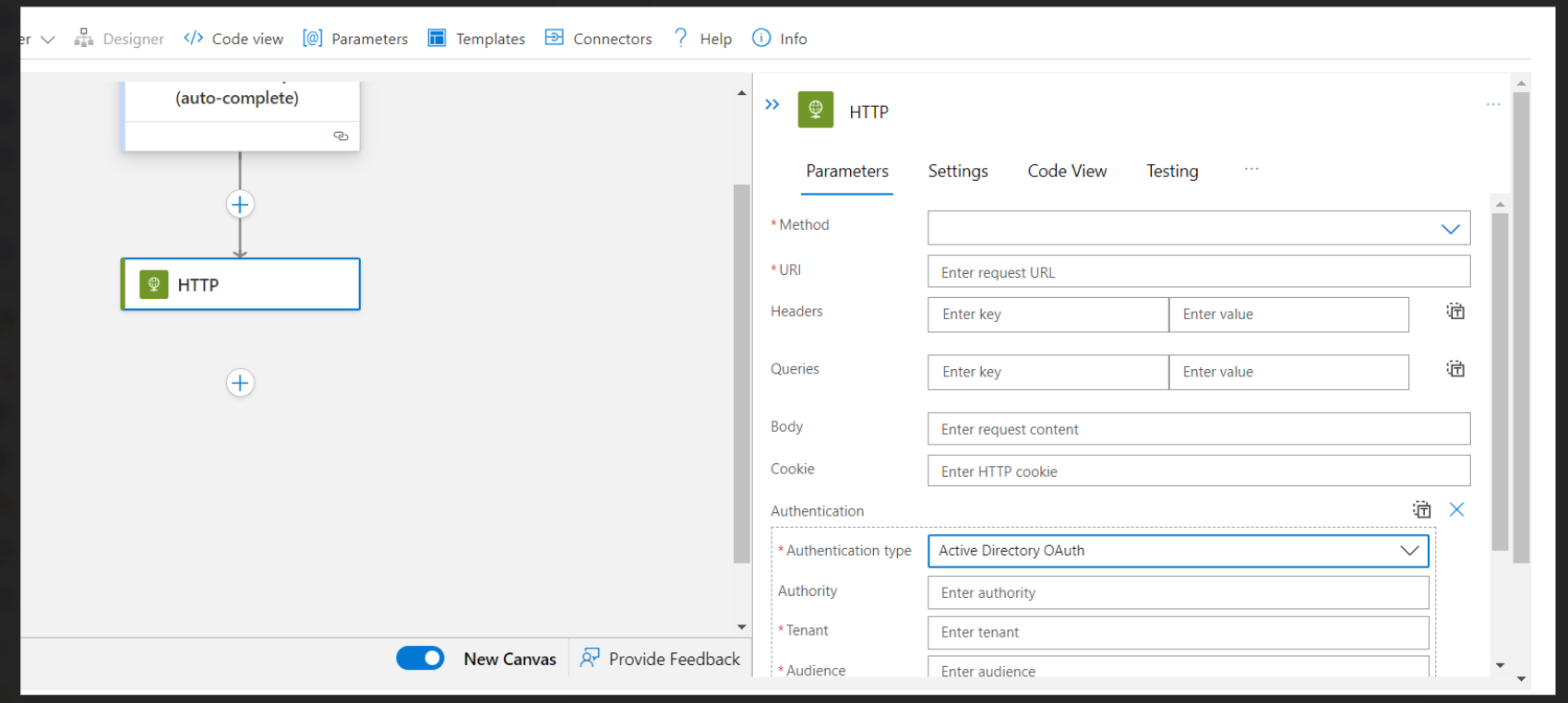Open Connectors from the toolbar

point(598,39)
